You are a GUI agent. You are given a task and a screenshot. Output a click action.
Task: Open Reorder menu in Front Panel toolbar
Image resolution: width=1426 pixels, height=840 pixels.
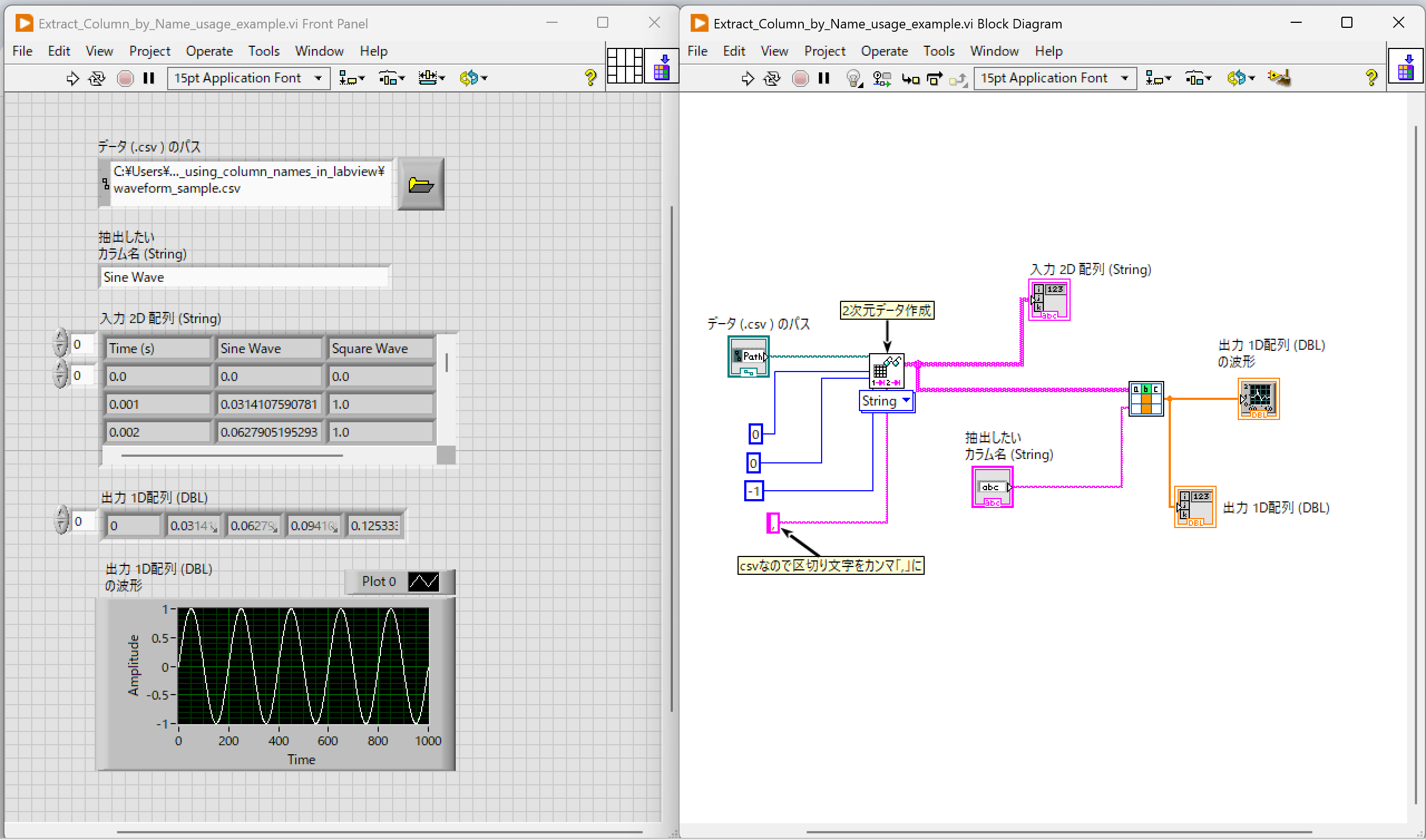click(473, 78)
